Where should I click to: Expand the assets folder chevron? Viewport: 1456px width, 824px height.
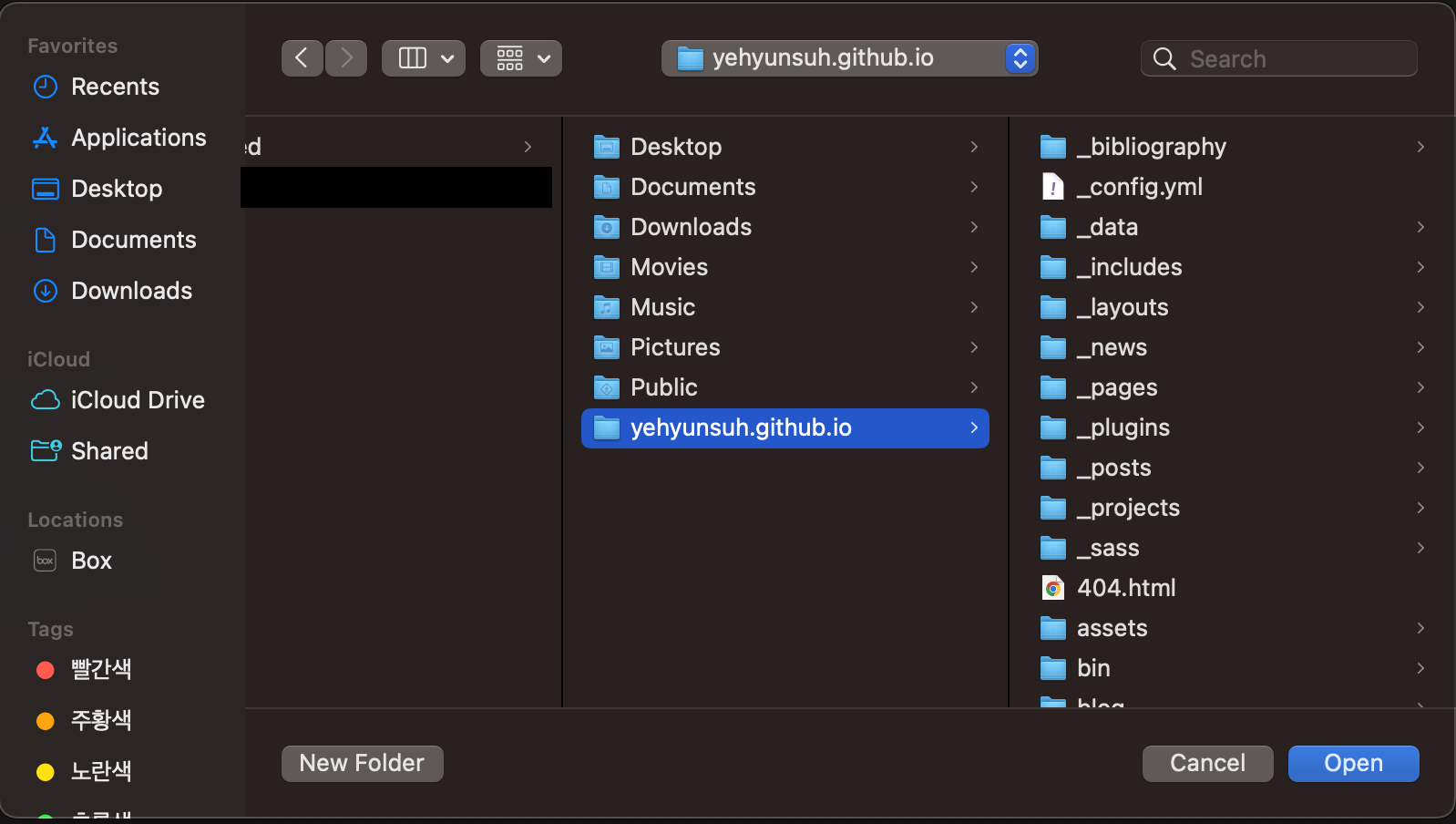[x=1420, y=628]
